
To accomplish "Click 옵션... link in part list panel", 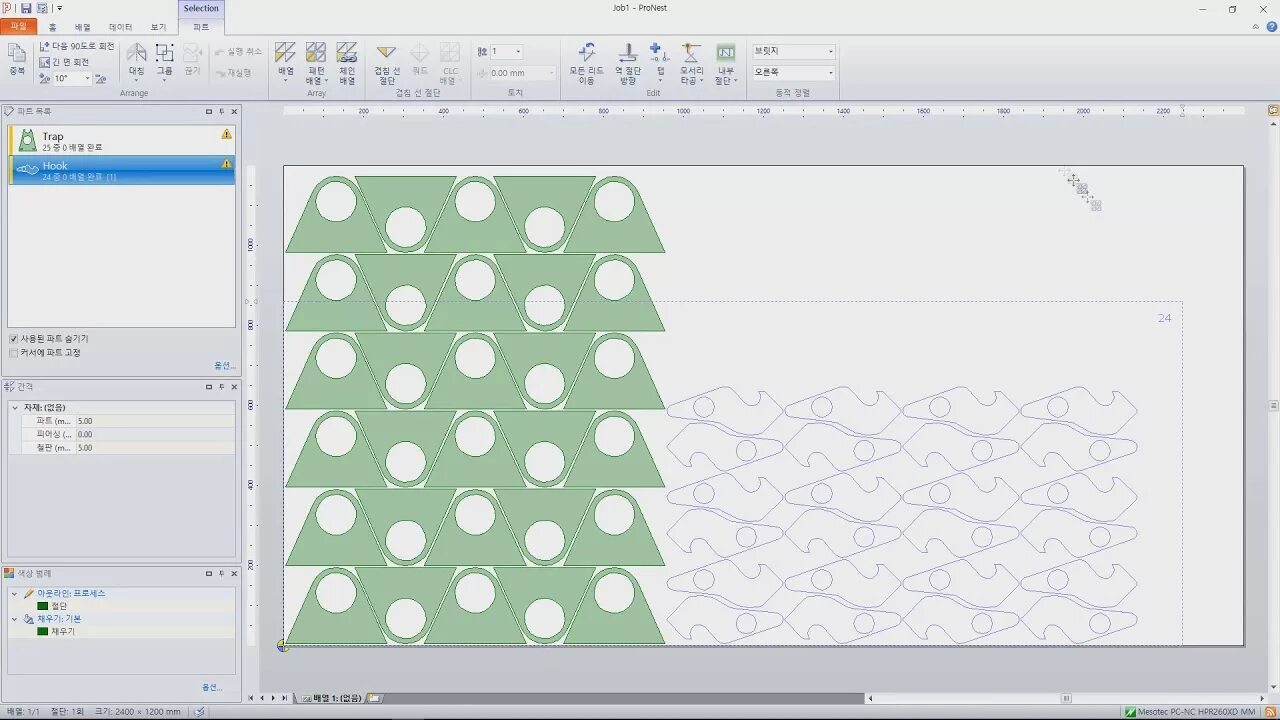I will tap(224, 366).
